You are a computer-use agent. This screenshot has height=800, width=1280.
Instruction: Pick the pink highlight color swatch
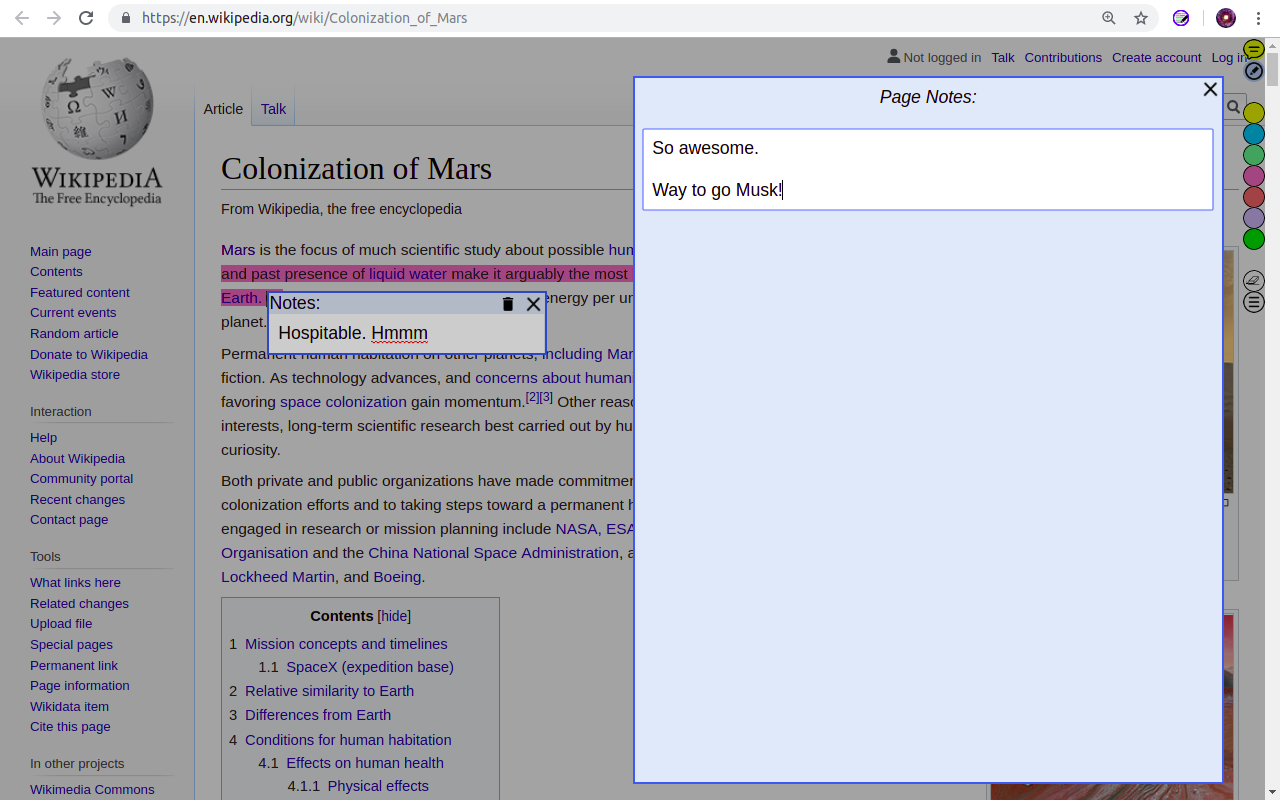[x=1253, y=176]
